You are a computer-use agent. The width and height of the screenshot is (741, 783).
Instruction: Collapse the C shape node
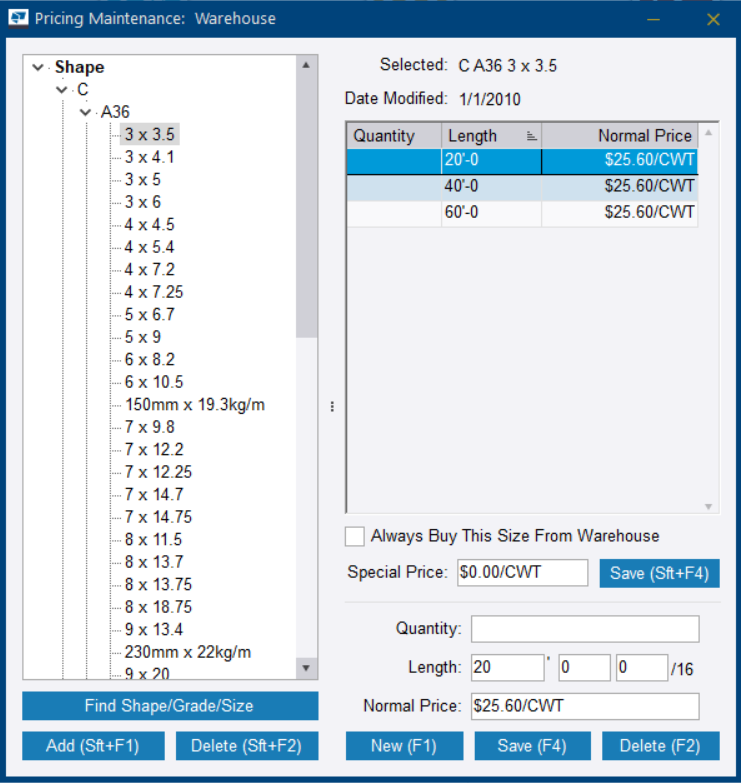[62, 89]
